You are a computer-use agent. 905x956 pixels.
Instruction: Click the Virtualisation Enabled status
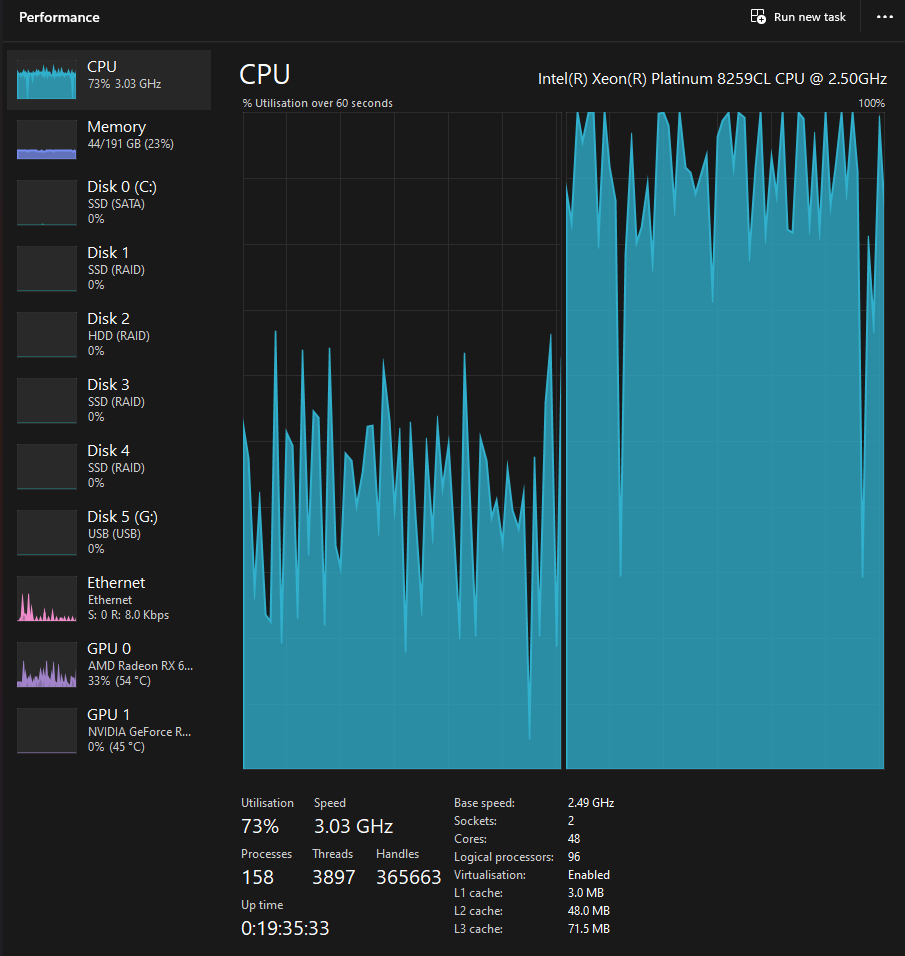point(590,875)
